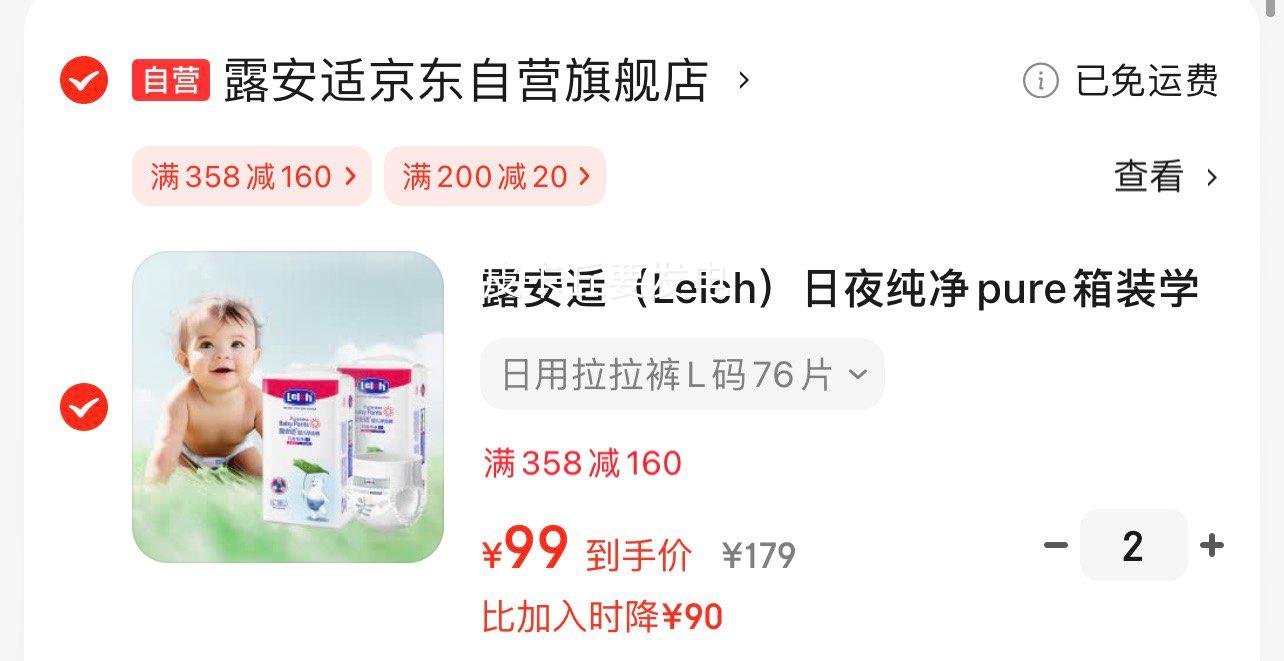Uncheck the diaper product checkbox

point(84,407)
